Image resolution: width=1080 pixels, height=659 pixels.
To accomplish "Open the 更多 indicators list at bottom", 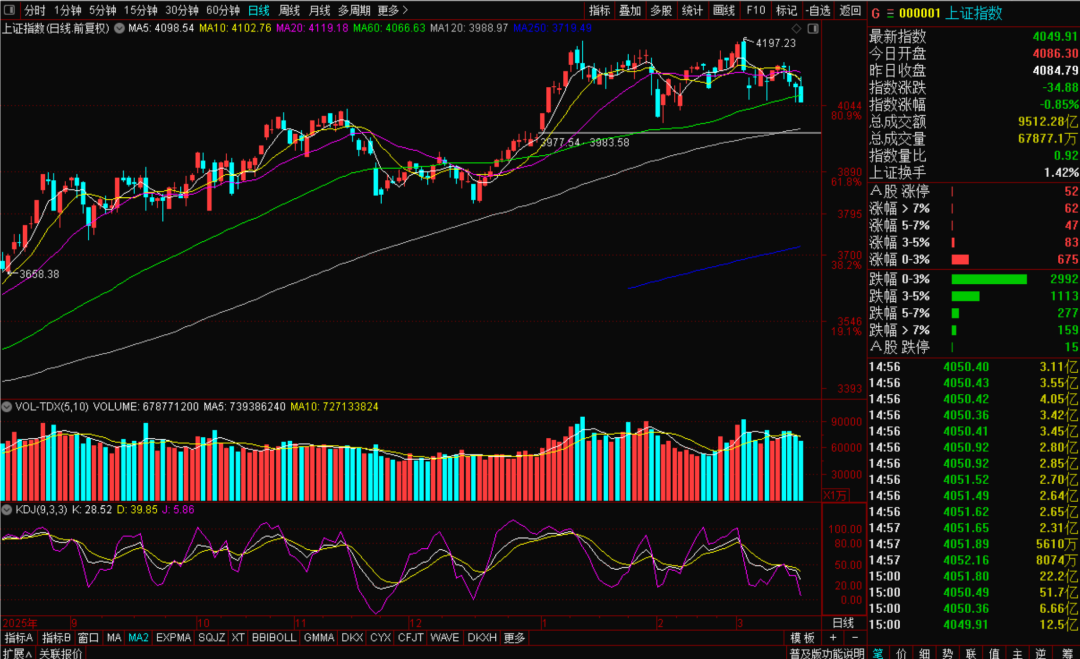I will (514, 638).
